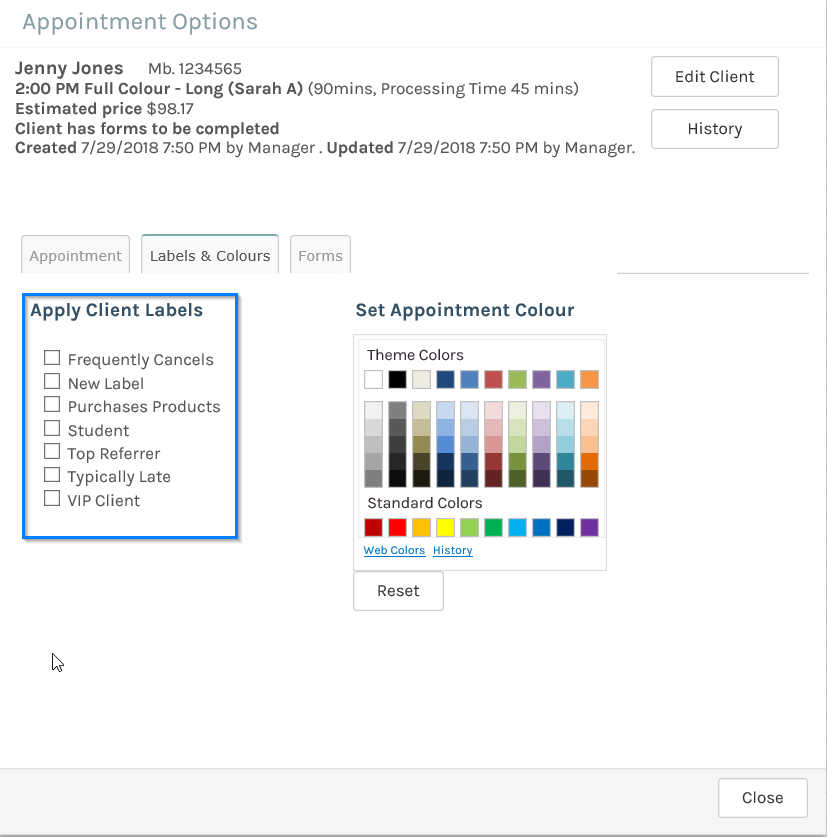
Task: Close the Appointment Options dialog
Action: point(762,797)
